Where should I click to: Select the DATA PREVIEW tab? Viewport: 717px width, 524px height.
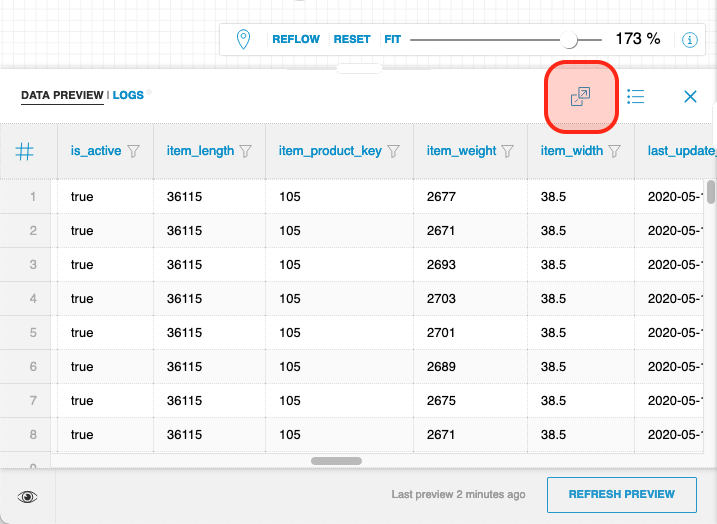point(62,95)
